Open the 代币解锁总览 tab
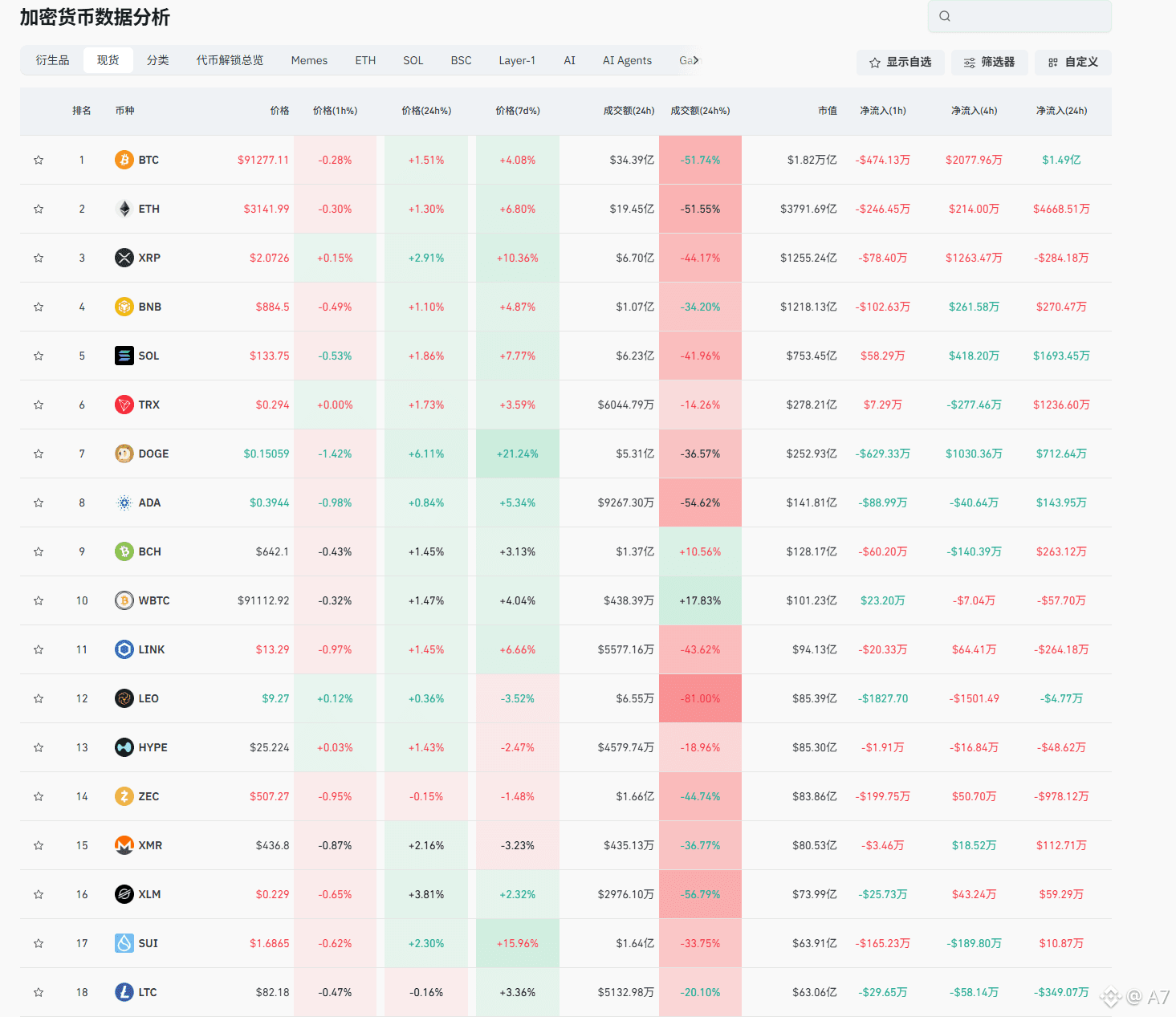This screenshot has width=1176, height=1017. point(230,60)
